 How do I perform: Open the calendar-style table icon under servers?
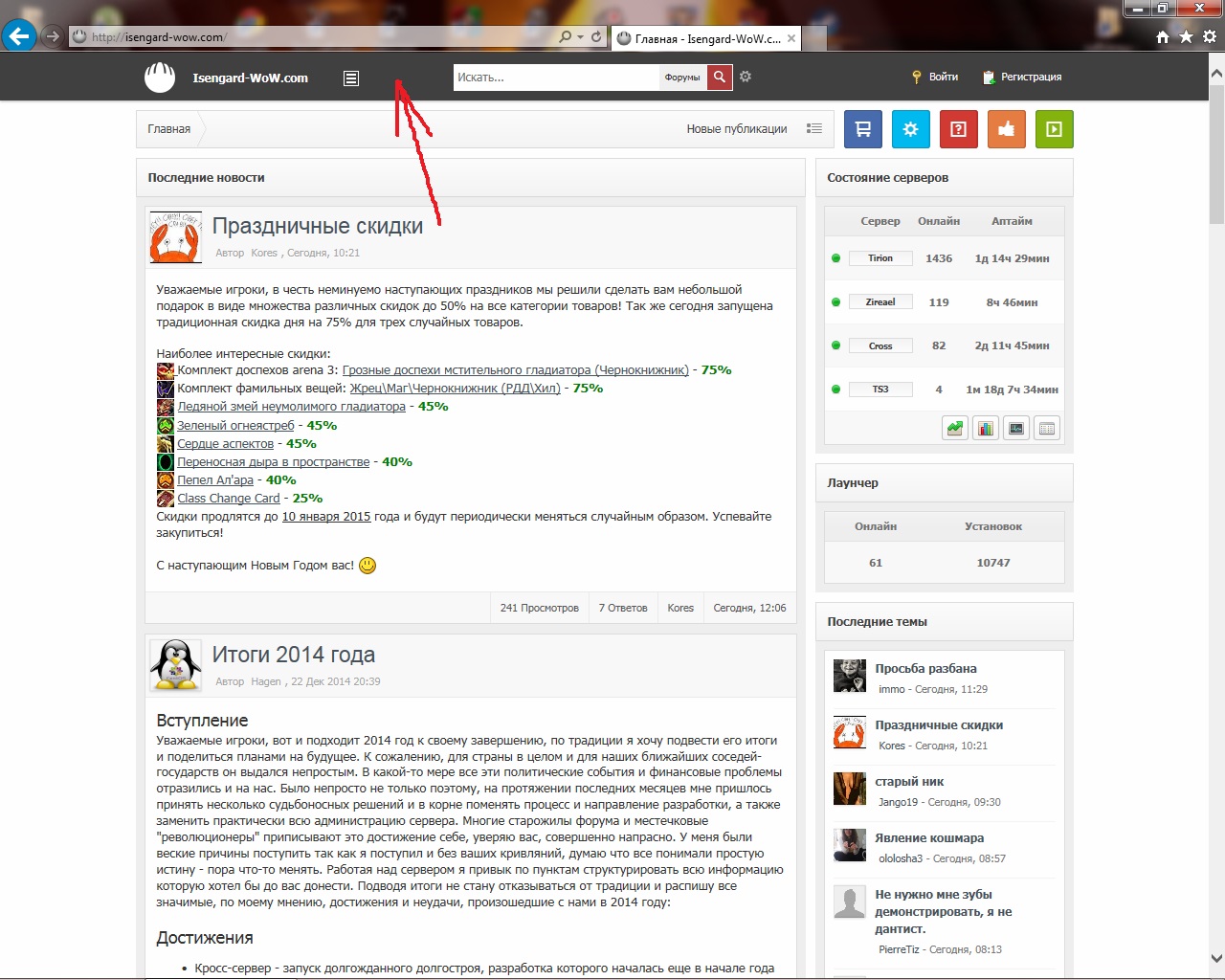pyautogui.click(x=1047, y=429)
